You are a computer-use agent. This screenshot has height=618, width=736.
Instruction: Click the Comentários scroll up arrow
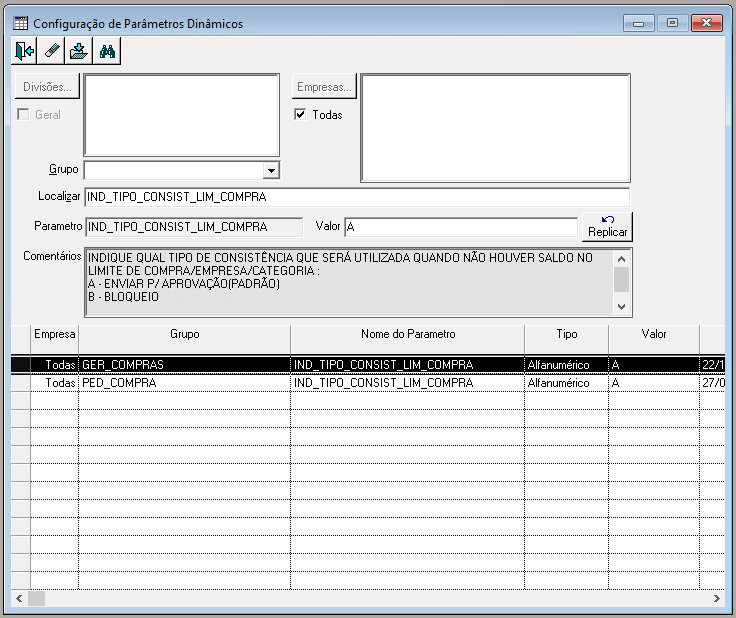[x=621, y=259]
